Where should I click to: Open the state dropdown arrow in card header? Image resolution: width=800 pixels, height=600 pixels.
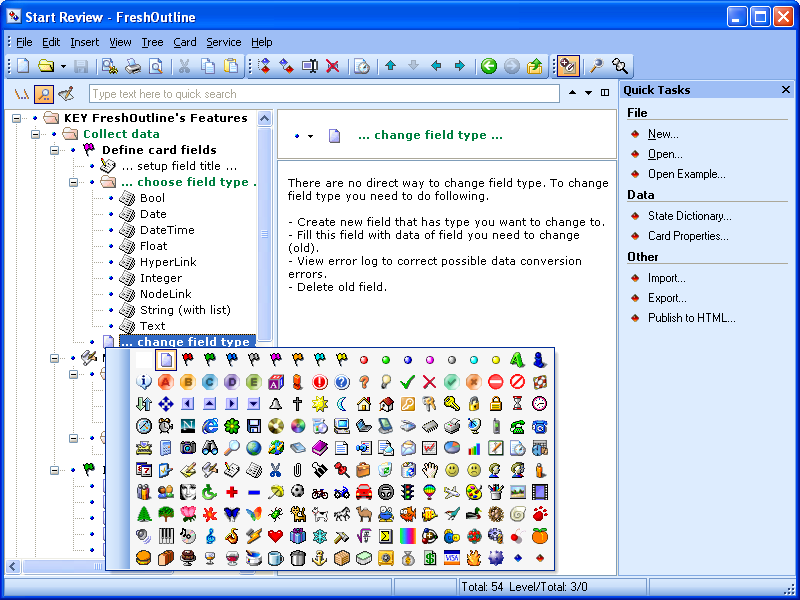click(x=310, y=136)
